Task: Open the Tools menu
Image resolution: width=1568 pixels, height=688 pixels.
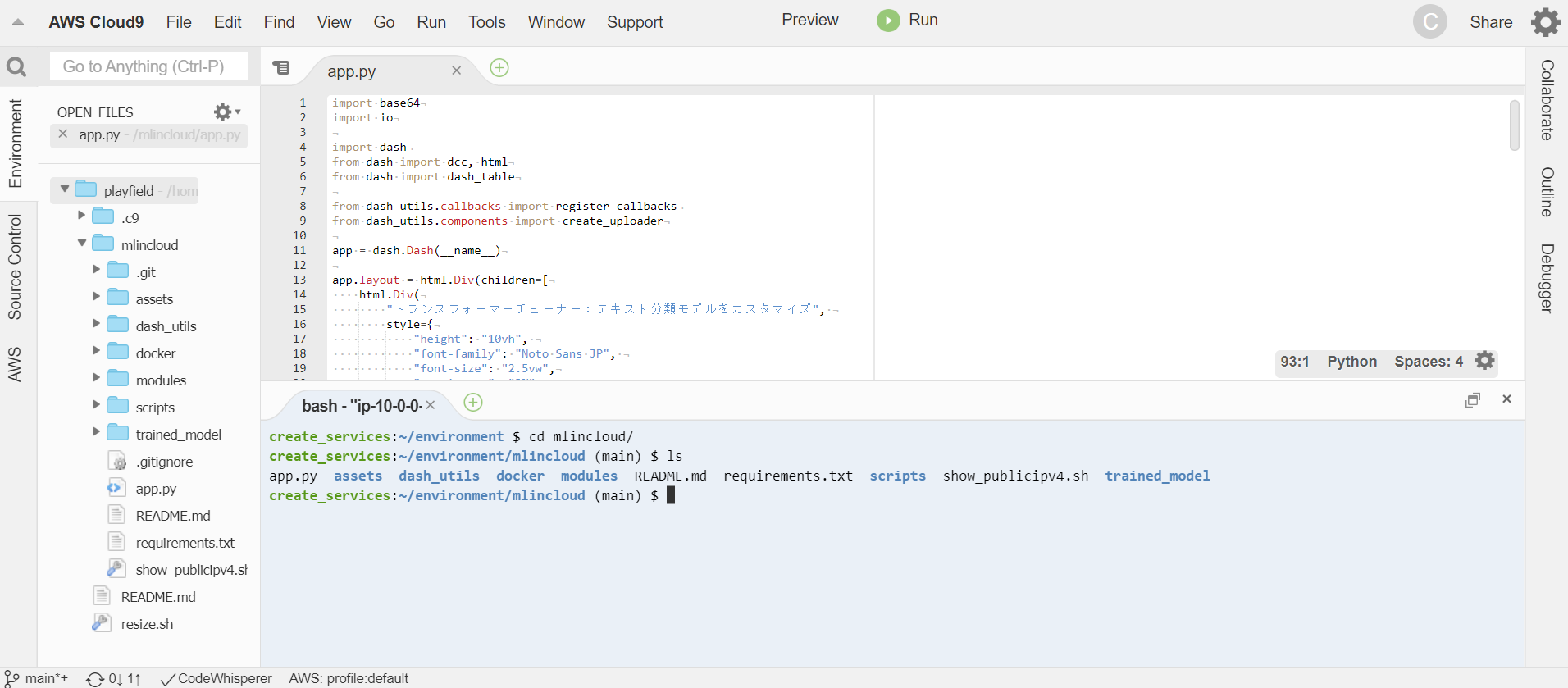Action: [487, 22]
